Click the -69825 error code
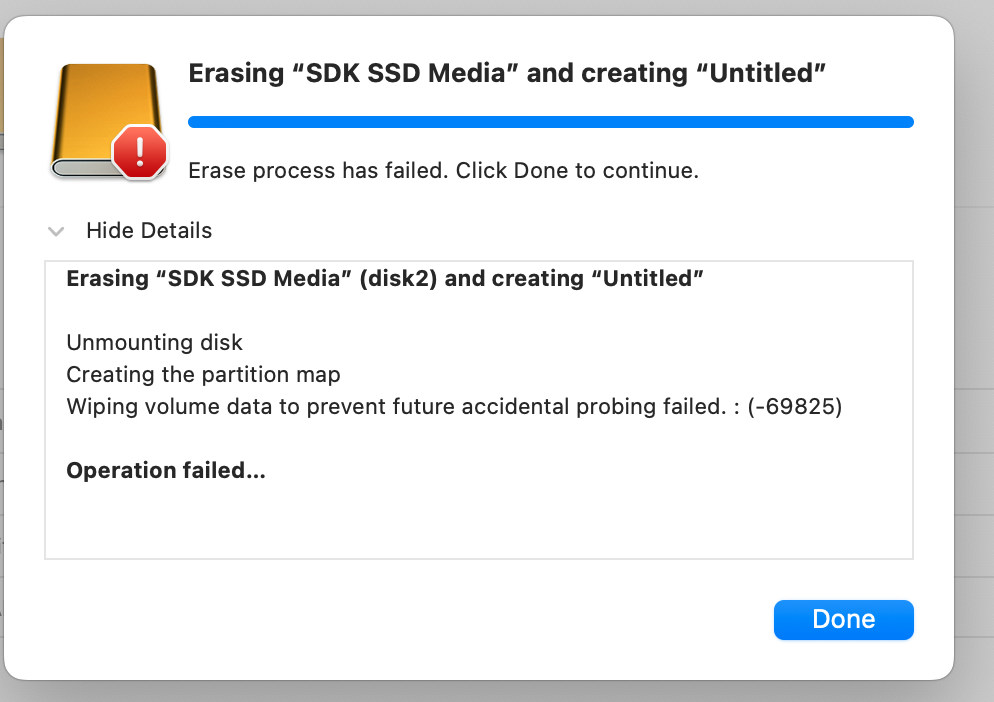Viewport: 994px width, 702px height. pyautogui.click(x=795, y=406)
